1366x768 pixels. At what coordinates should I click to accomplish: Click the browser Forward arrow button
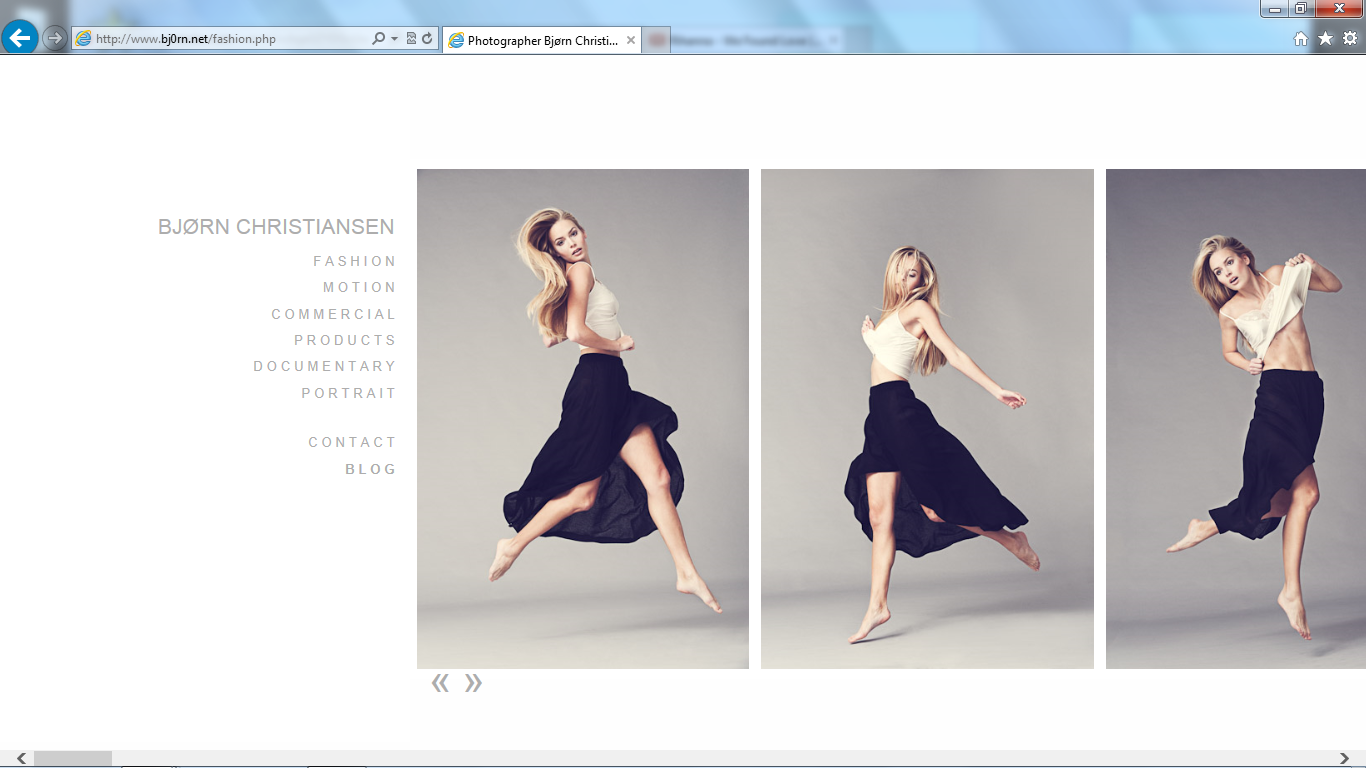click(x=55, y=38)
